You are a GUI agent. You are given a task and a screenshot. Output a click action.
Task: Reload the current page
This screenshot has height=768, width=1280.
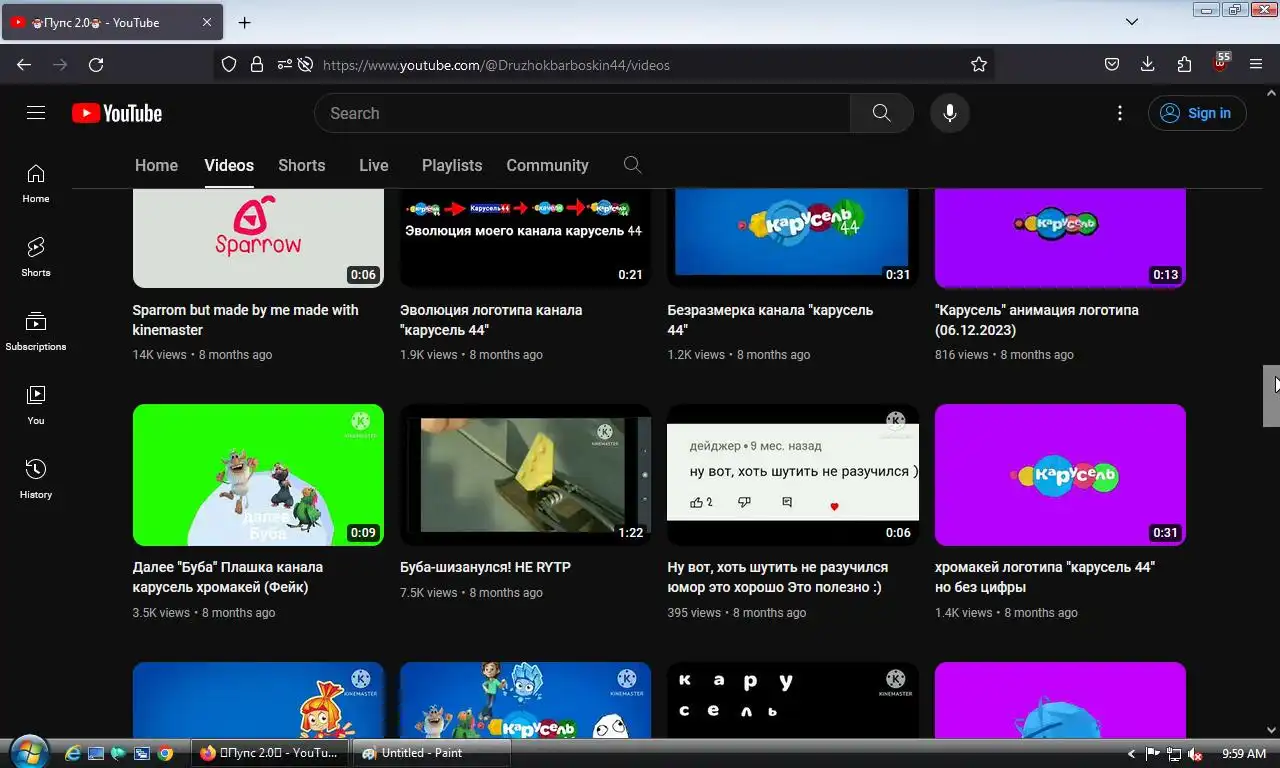coord(96,64)
